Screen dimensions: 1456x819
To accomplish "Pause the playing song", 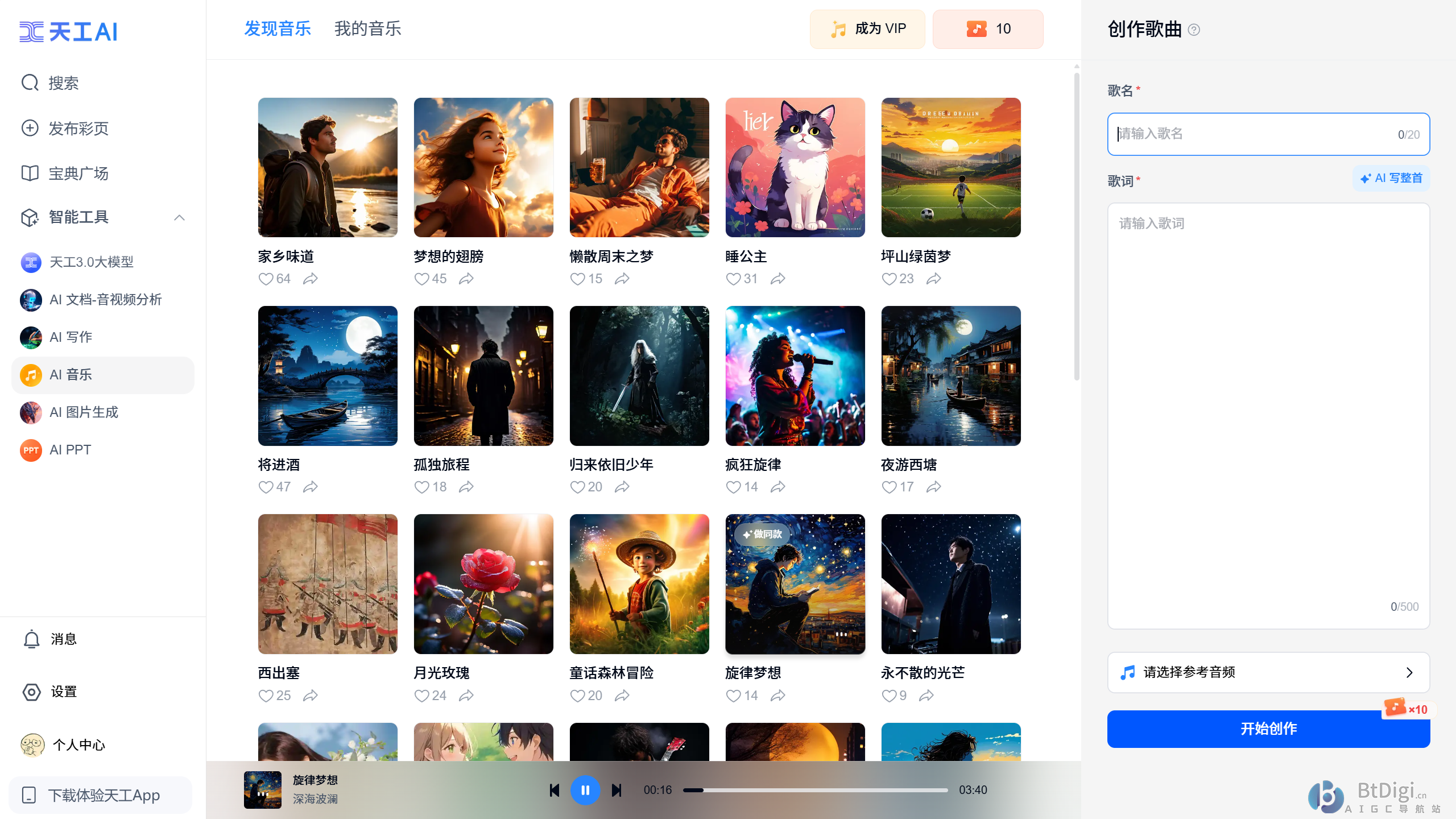I will tap(585, 791).
